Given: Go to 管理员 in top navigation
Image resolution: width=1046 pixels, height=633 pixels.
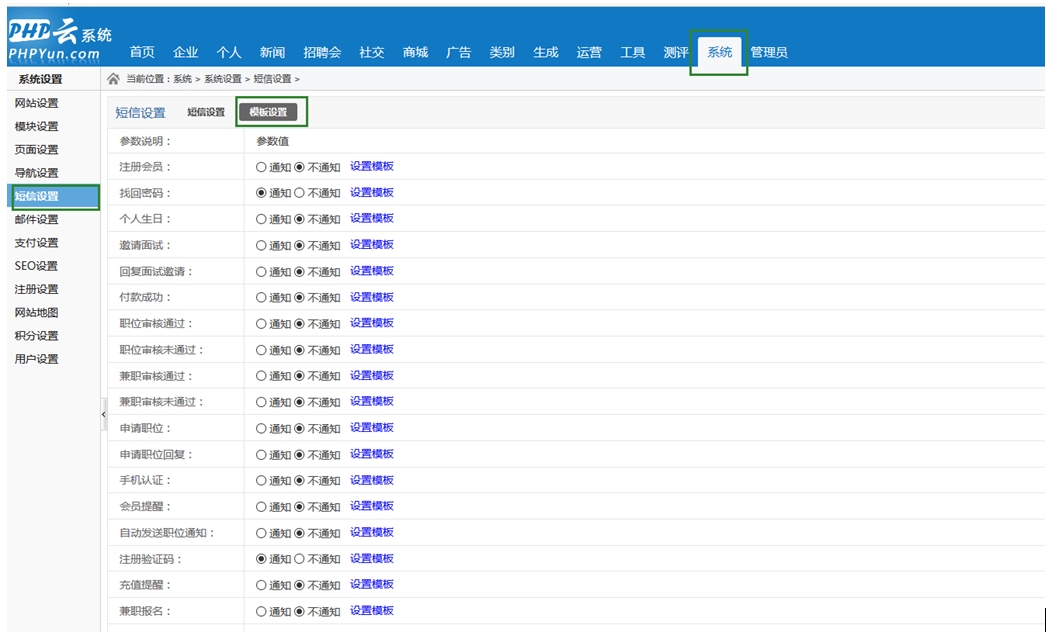Looking at the screenshot, I should pos(769,53).
